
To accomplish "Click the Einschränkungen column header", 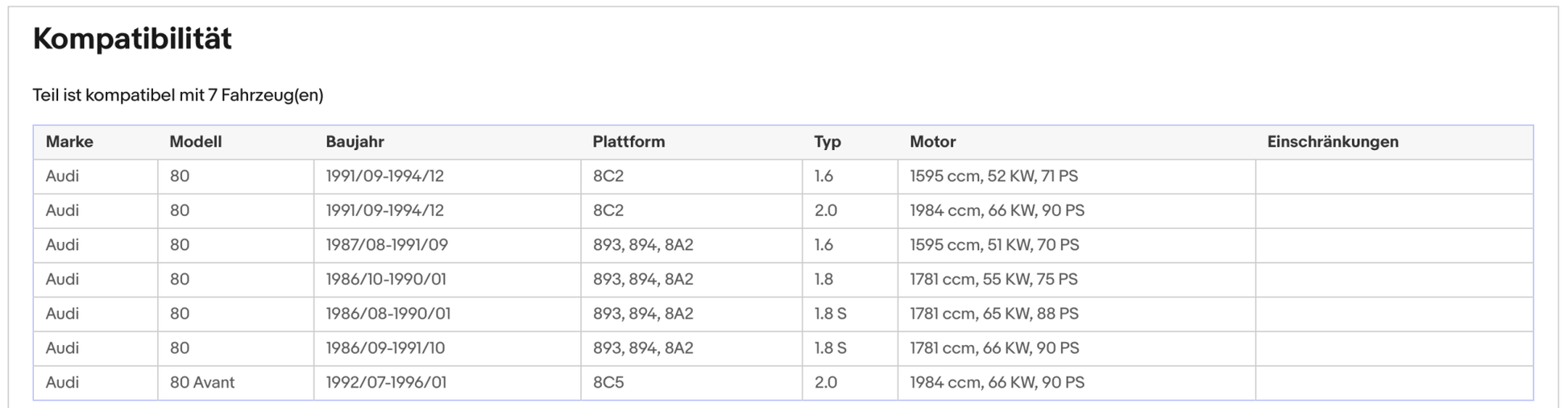I will click(1332, 142).
